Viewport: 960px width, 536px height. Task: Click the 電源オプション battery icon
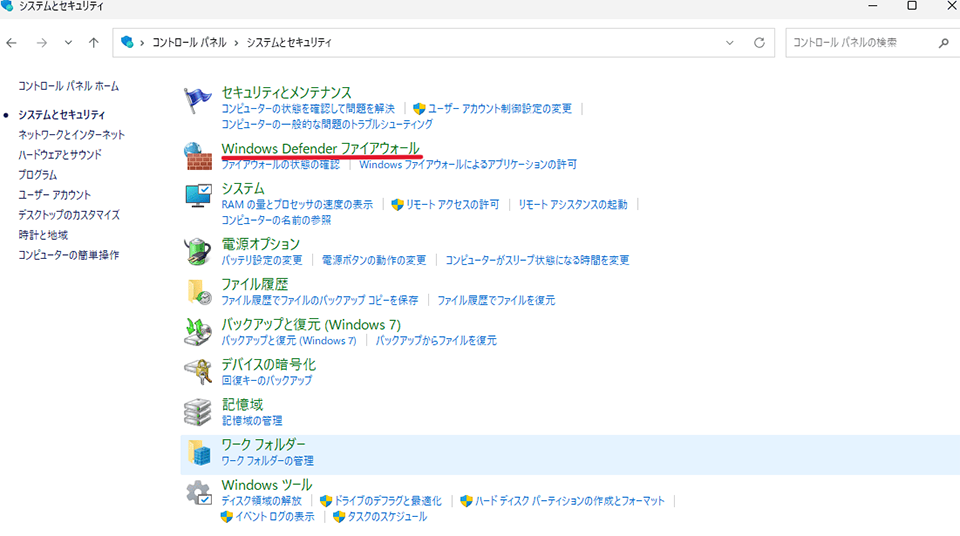pos(197,251)
